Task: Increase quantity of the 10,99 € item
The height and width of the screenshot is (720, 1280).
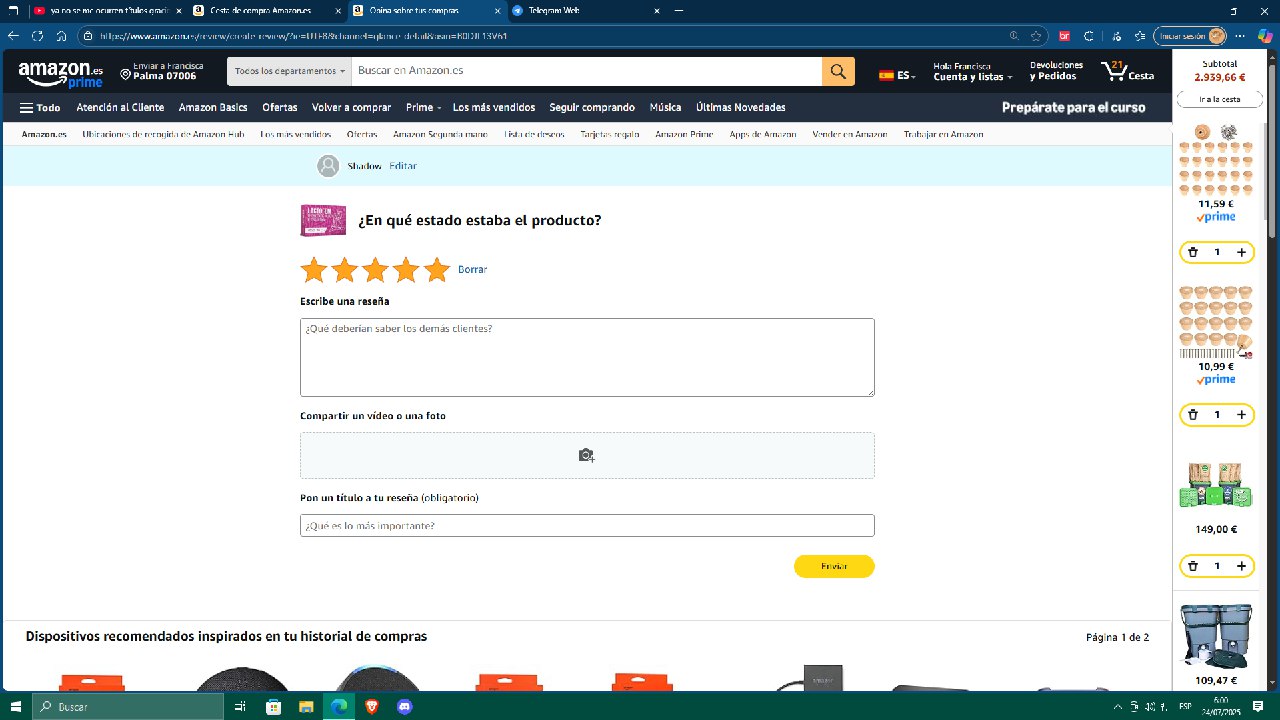Action: coord(1241,414)
